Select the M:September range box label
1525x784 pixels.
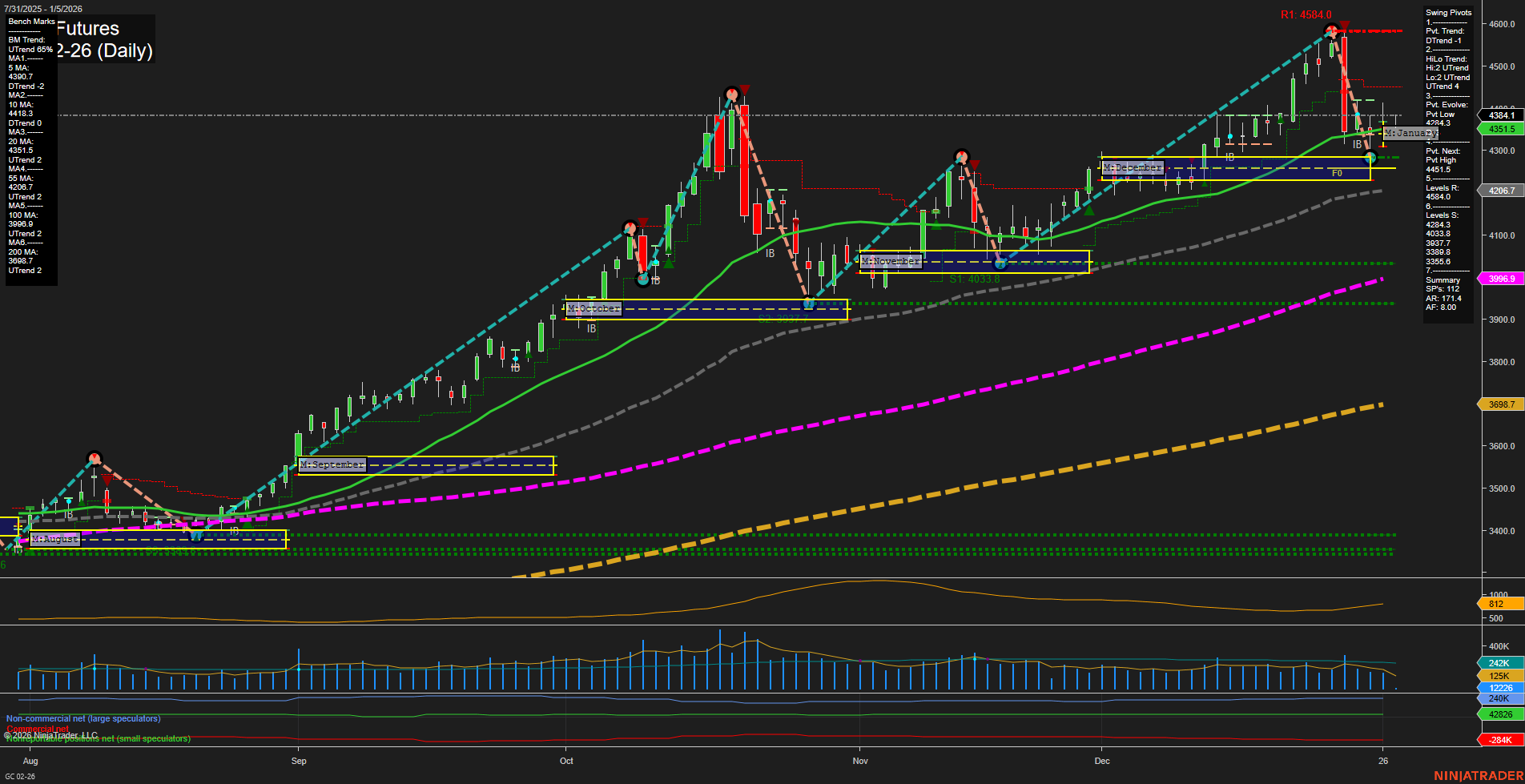pos(332,464)
